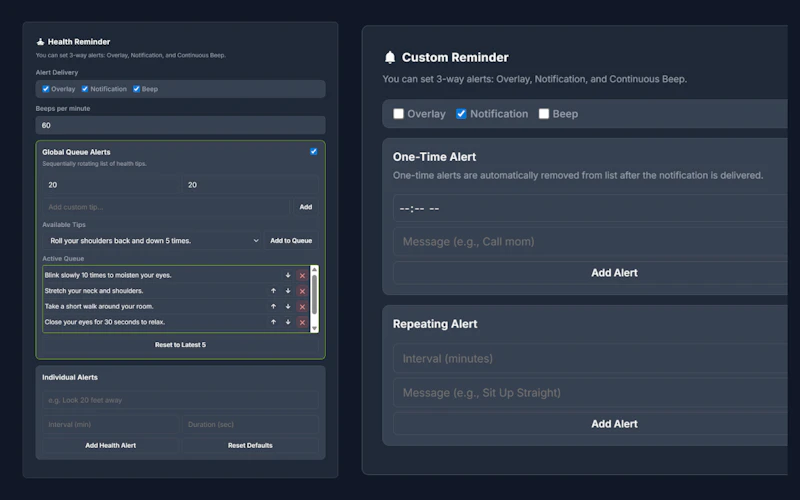Screen dimensions: 800x500
Task: Move 'Stretch your neck and shoulders' down
Action: (288, 291)
